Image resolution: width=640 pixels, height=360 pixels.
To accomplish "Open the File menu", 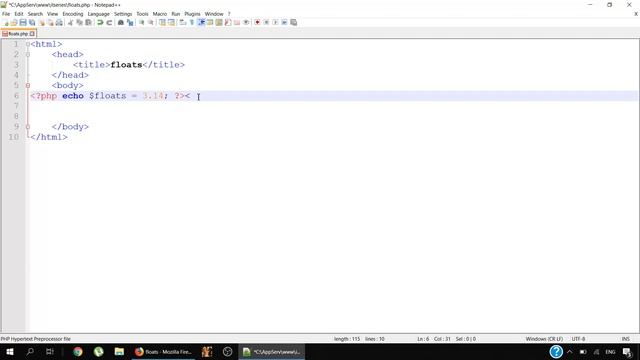I will (6, 14).
